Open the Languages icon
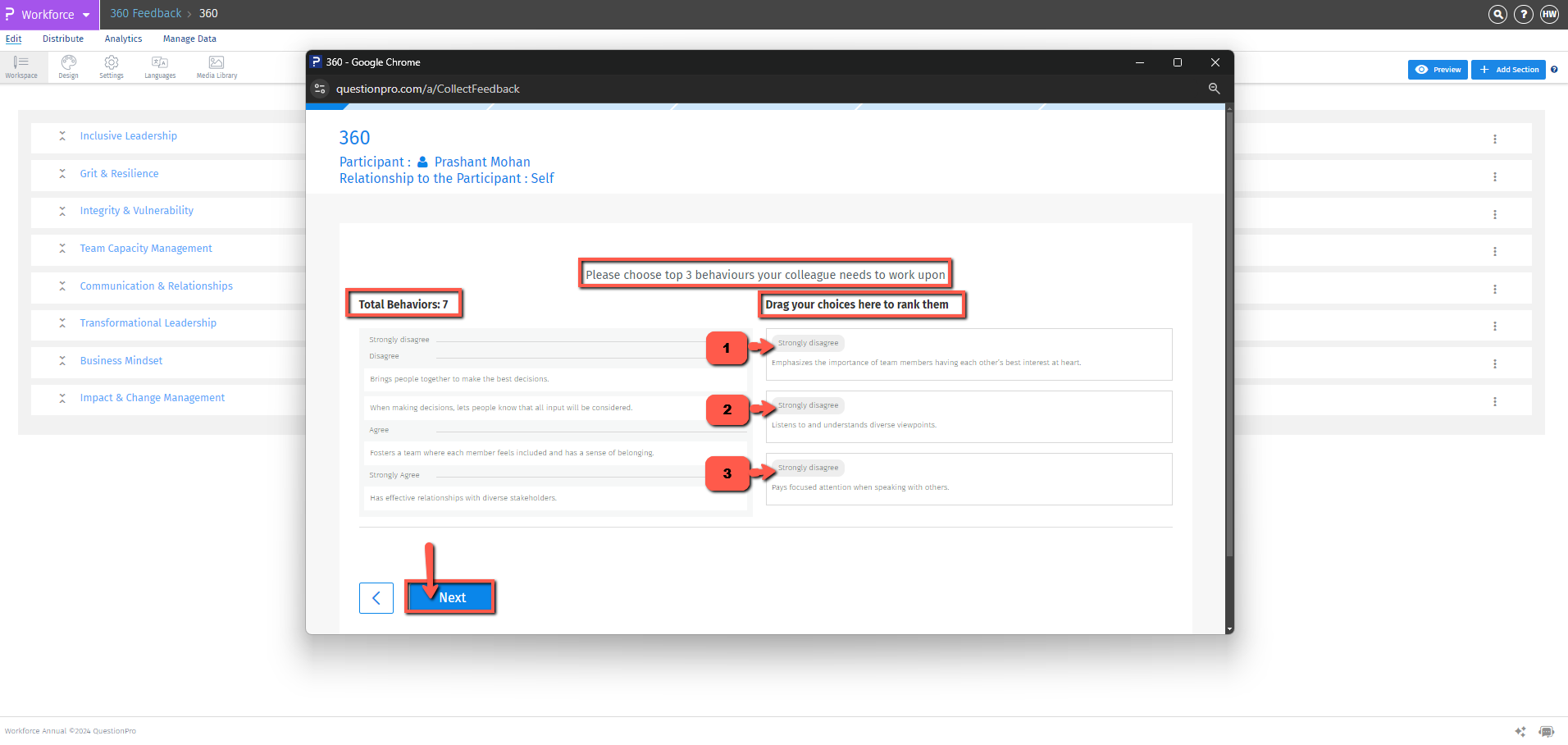Viewport: 1568px width, 745px height. 160,67
